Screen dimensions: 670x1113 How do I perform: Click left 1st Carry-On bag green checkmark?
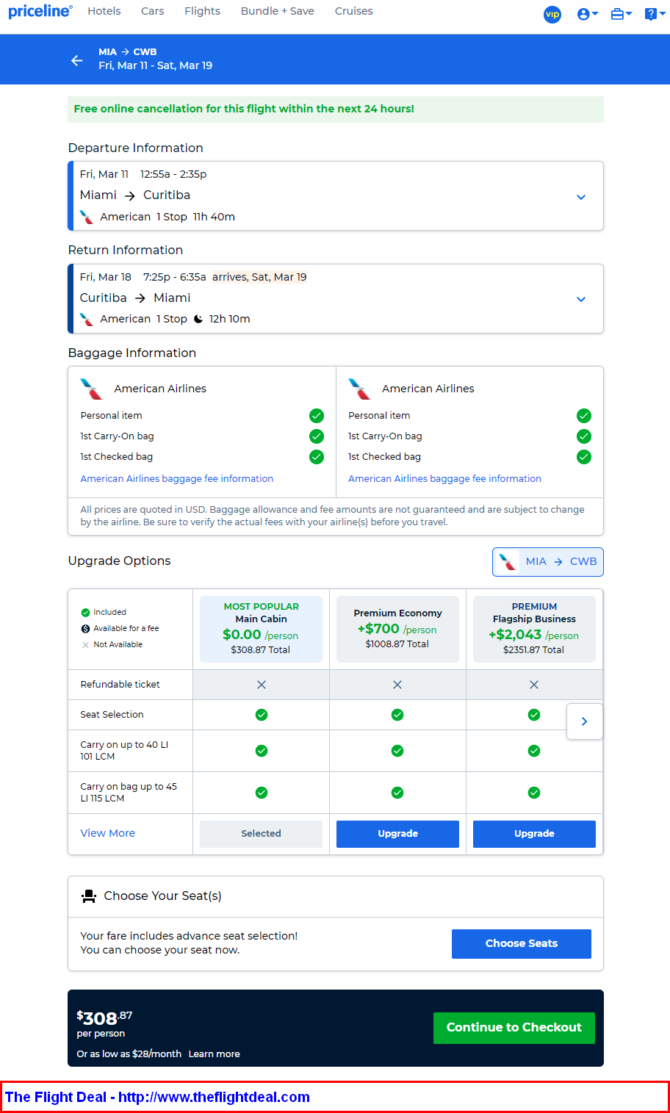(x=317, y=437)
